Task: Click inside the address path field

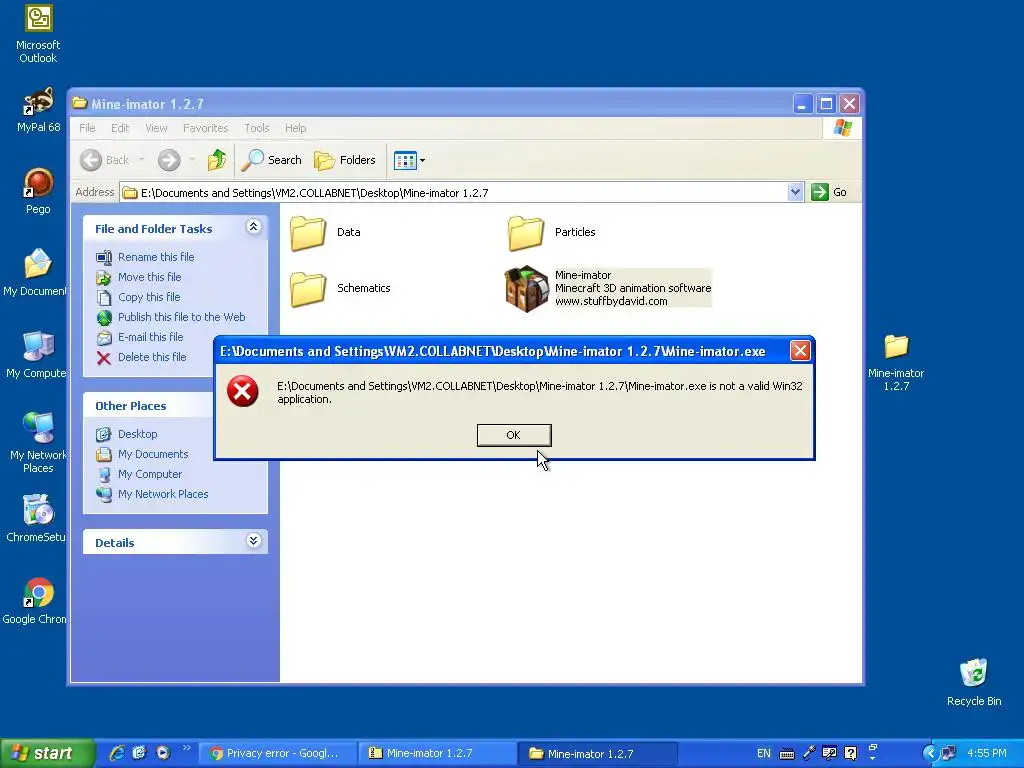Action: 454,193
